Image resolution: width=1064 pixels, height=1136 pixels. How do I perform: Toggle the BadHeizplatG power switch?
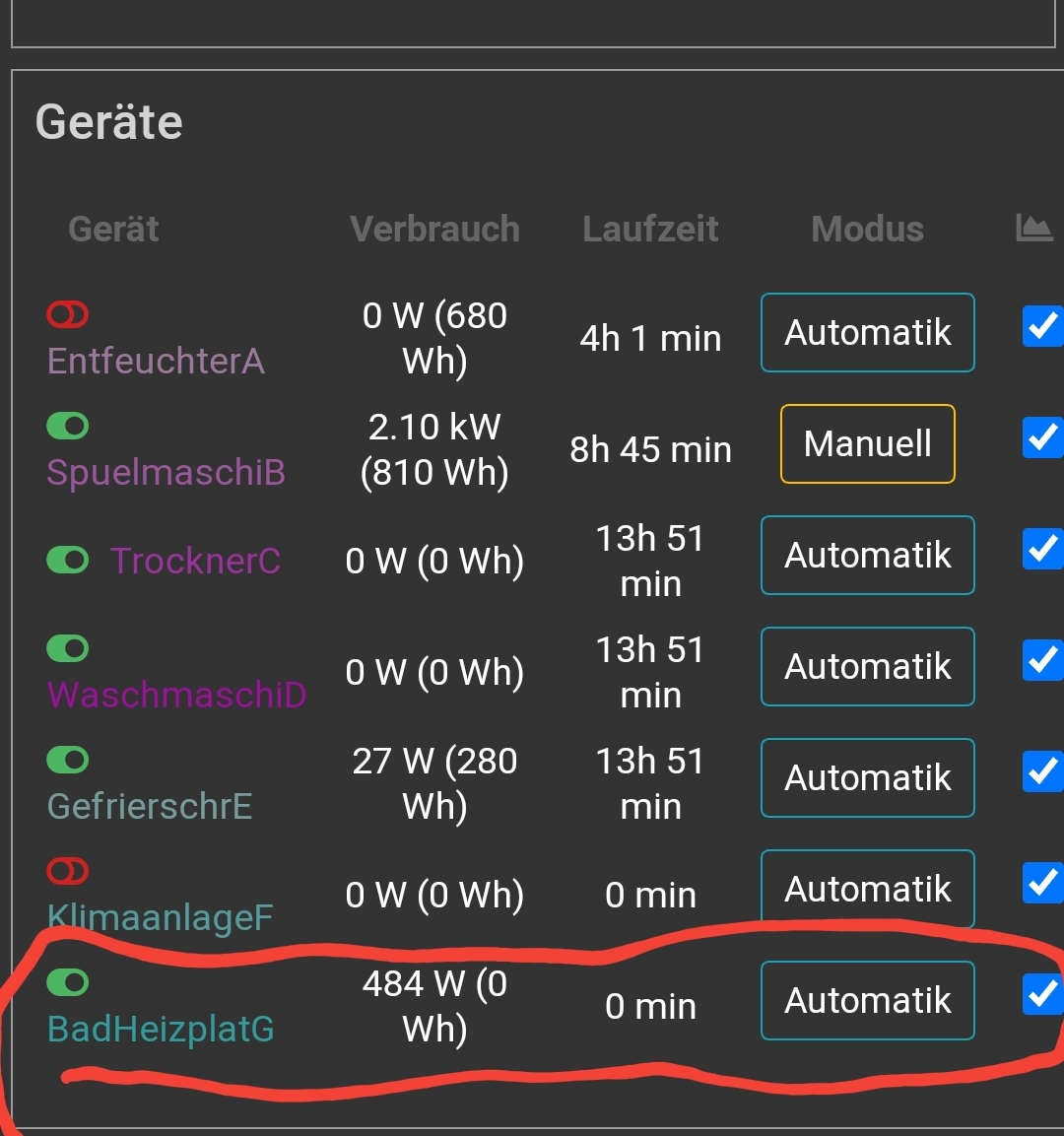(67, 983)
